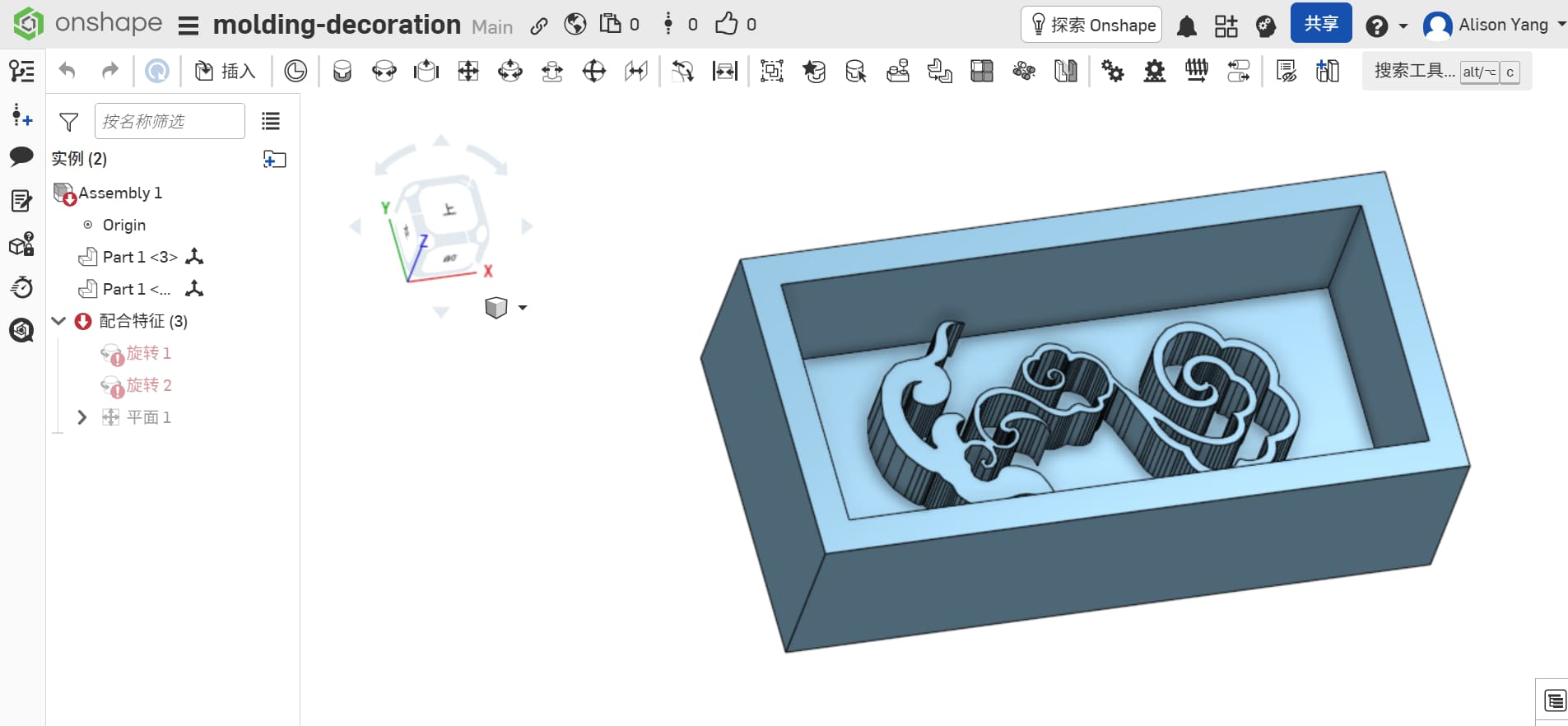Click the document link icon beside Main
This screenshot has height=726, width=1568.
point(539,26)
